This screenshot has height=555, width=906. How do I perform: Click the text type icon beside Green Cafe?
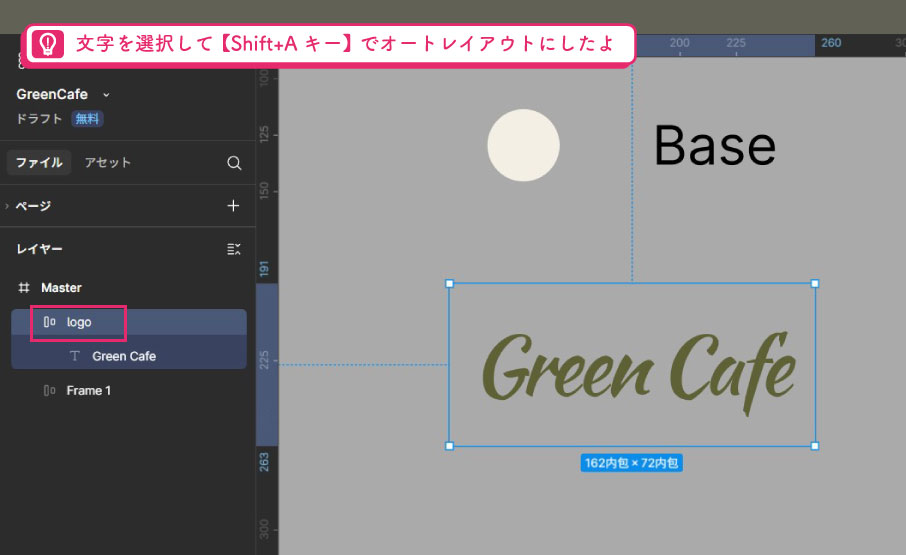[75, 356]
